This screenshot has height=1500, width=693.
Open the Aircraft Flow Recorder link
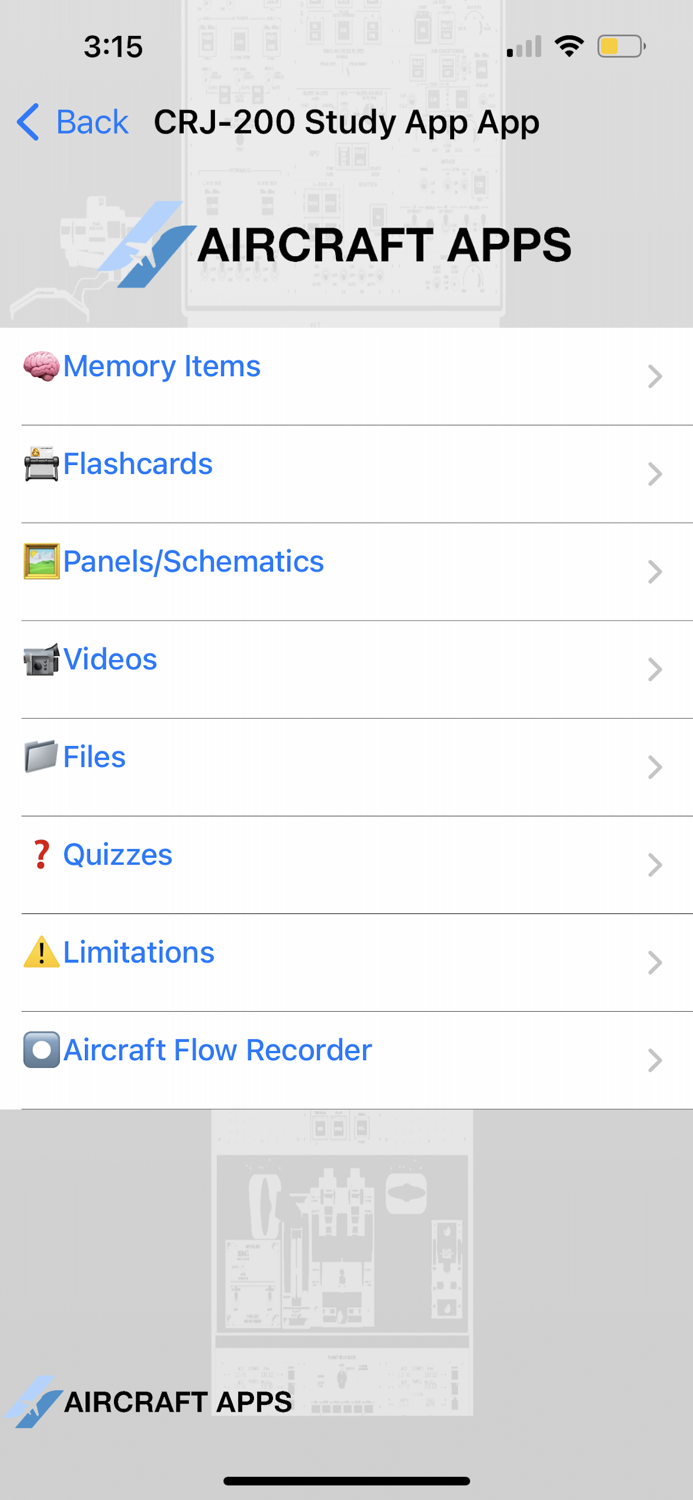pos(216,1050)
